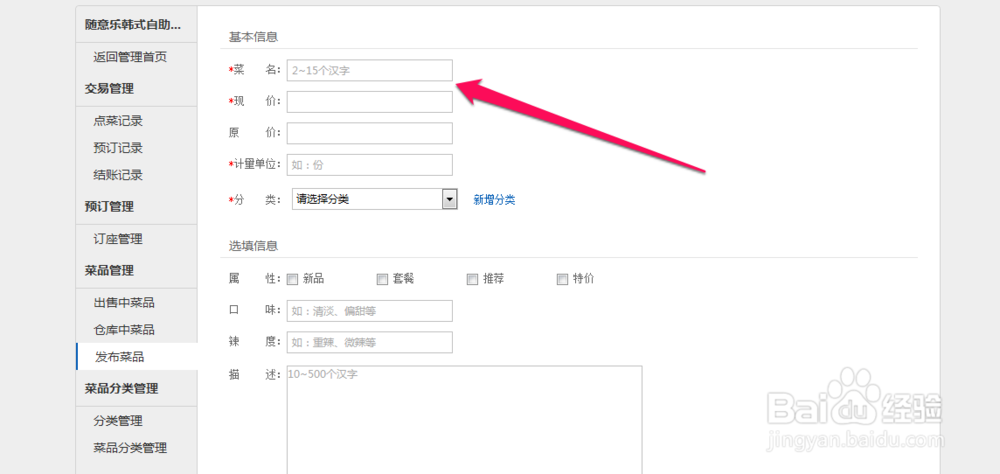The height and width of the screenshot is (474, 1000).
Task: Click the 交易管理 section heading
Action: tap(110, 89)
